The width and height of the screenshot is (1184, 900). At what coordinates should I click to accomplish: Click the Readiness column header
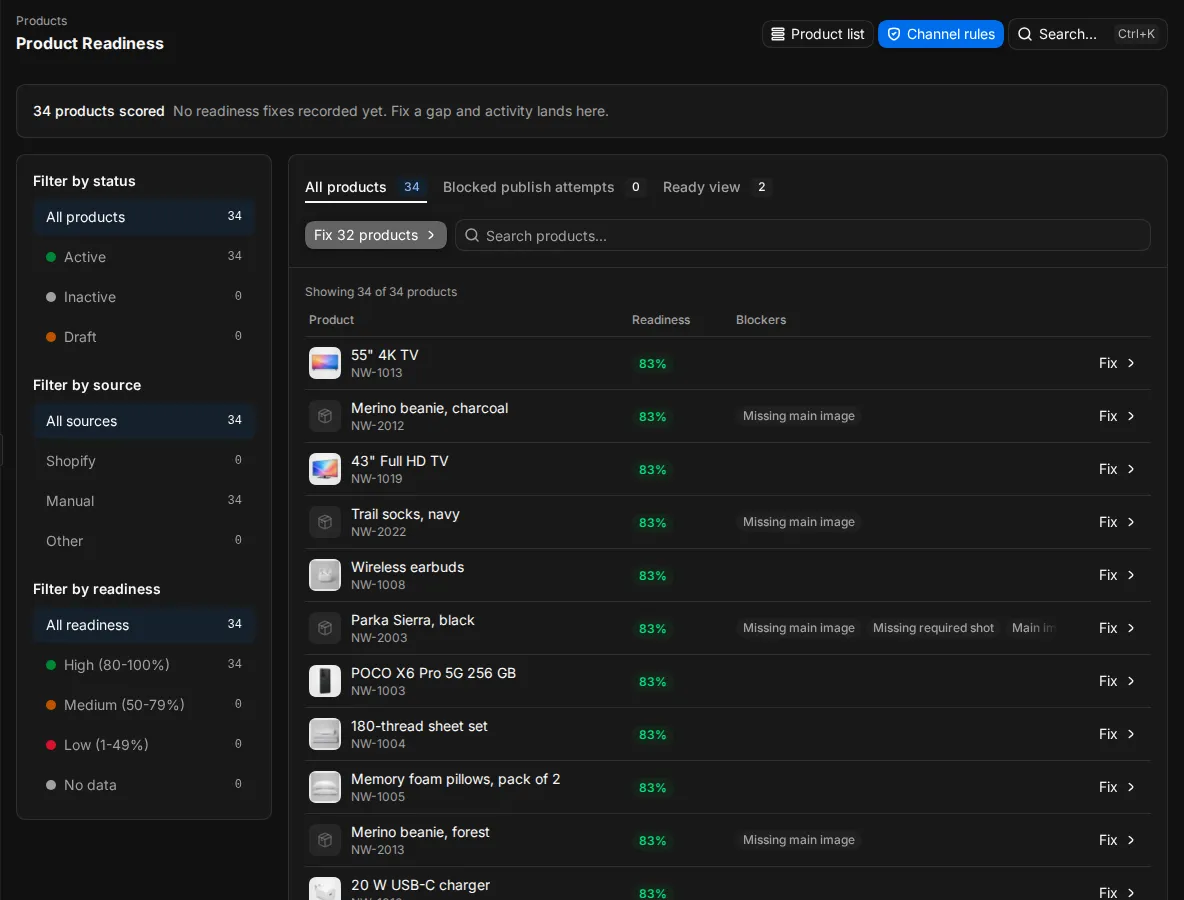tap(661, 320)
